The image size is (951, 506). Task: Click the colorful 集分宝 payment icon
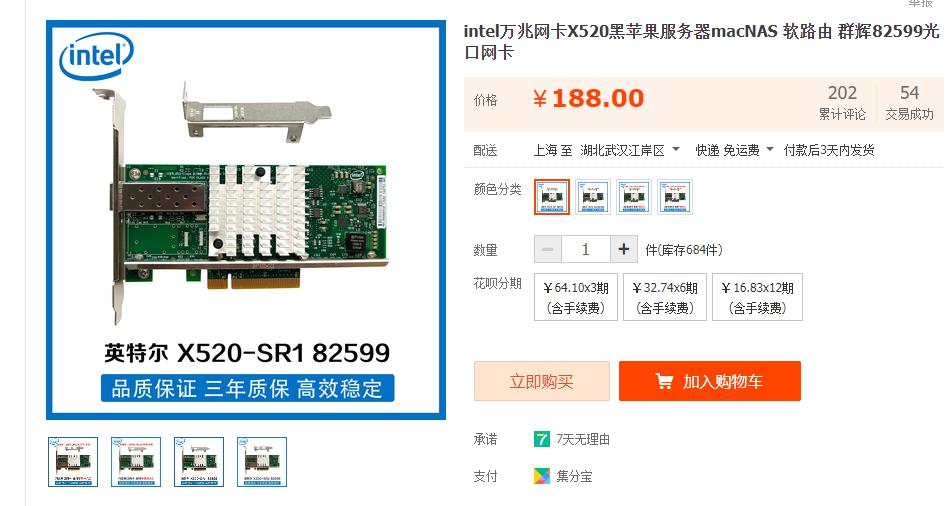tap(542, 476)
